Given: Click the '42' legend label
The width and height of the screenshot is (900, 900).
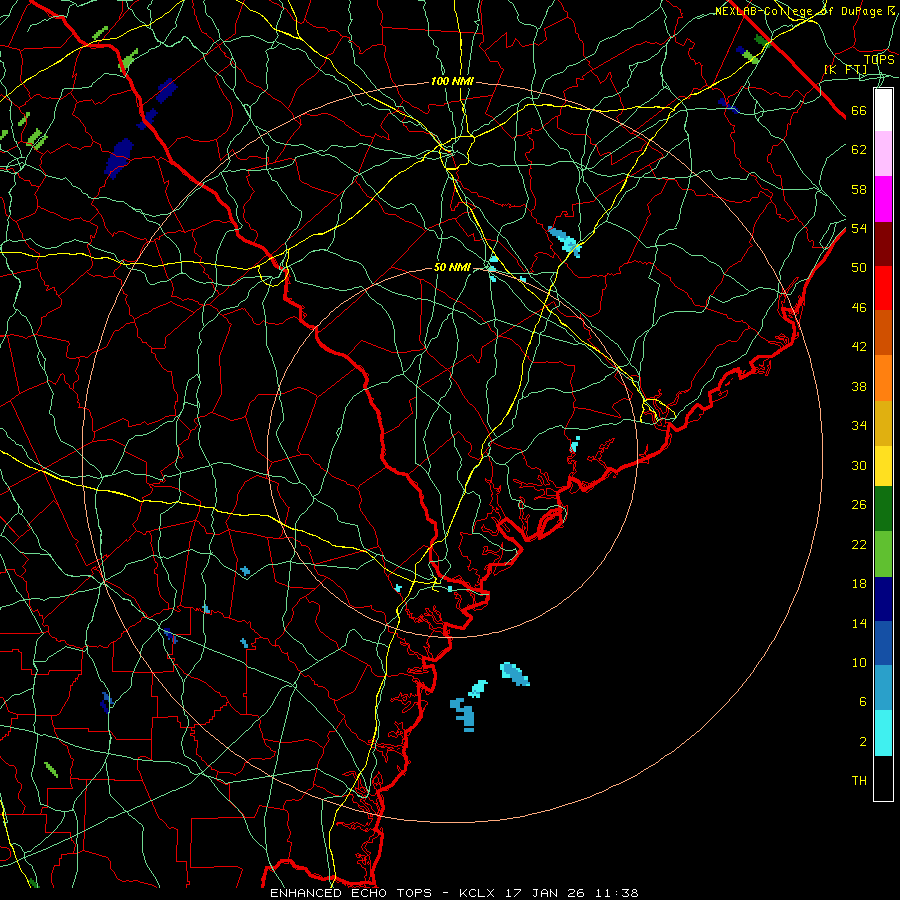Looking at the screenshot, I should pyautogui.click(x=859, y=347).
